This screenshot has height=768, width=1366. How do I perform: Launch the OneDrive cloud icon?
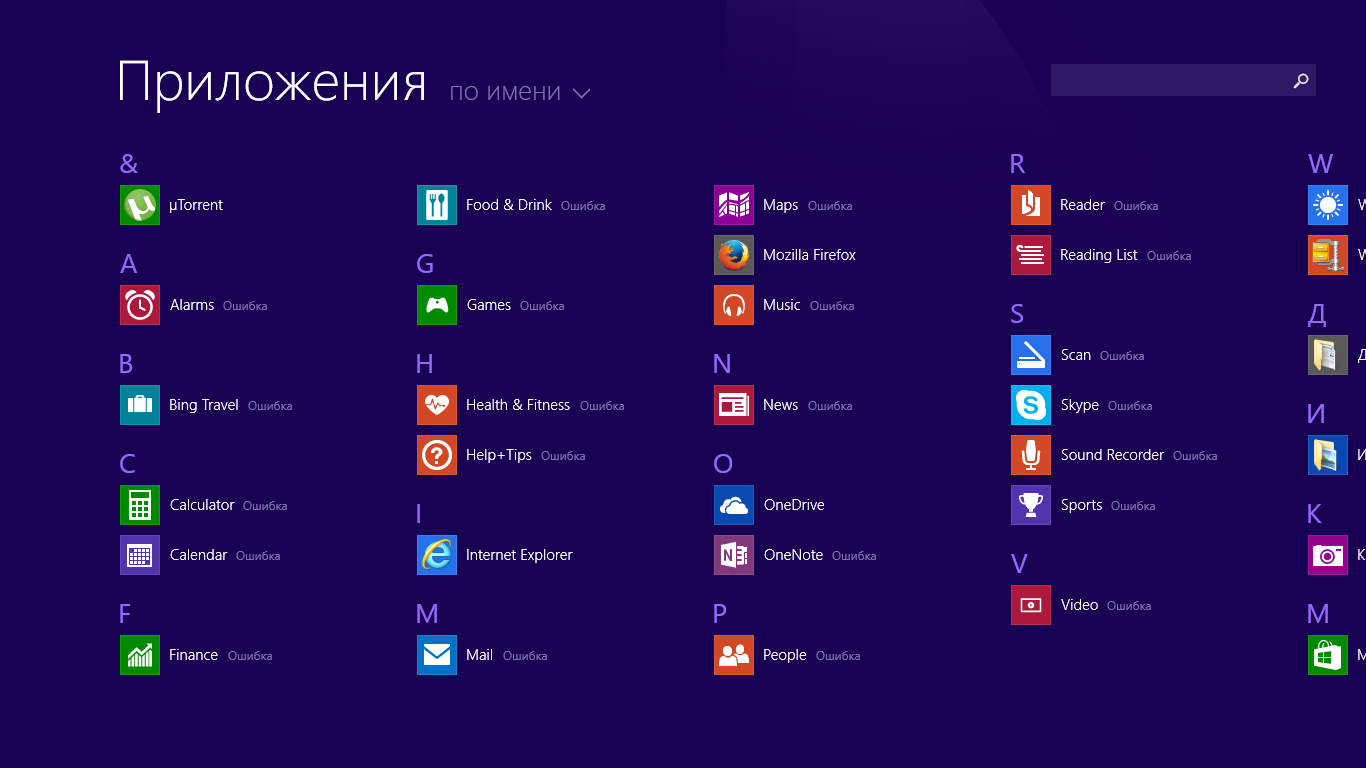tap(734, 505)
